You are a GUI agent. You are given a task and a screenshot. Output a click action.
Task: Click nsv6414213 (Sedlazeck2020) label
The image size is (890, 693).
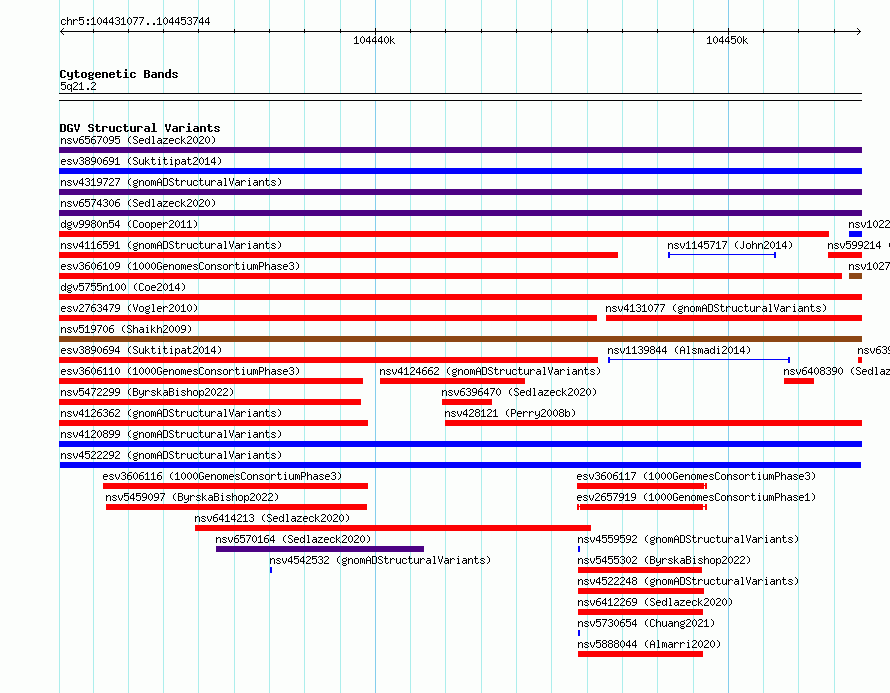click(272, 518)
